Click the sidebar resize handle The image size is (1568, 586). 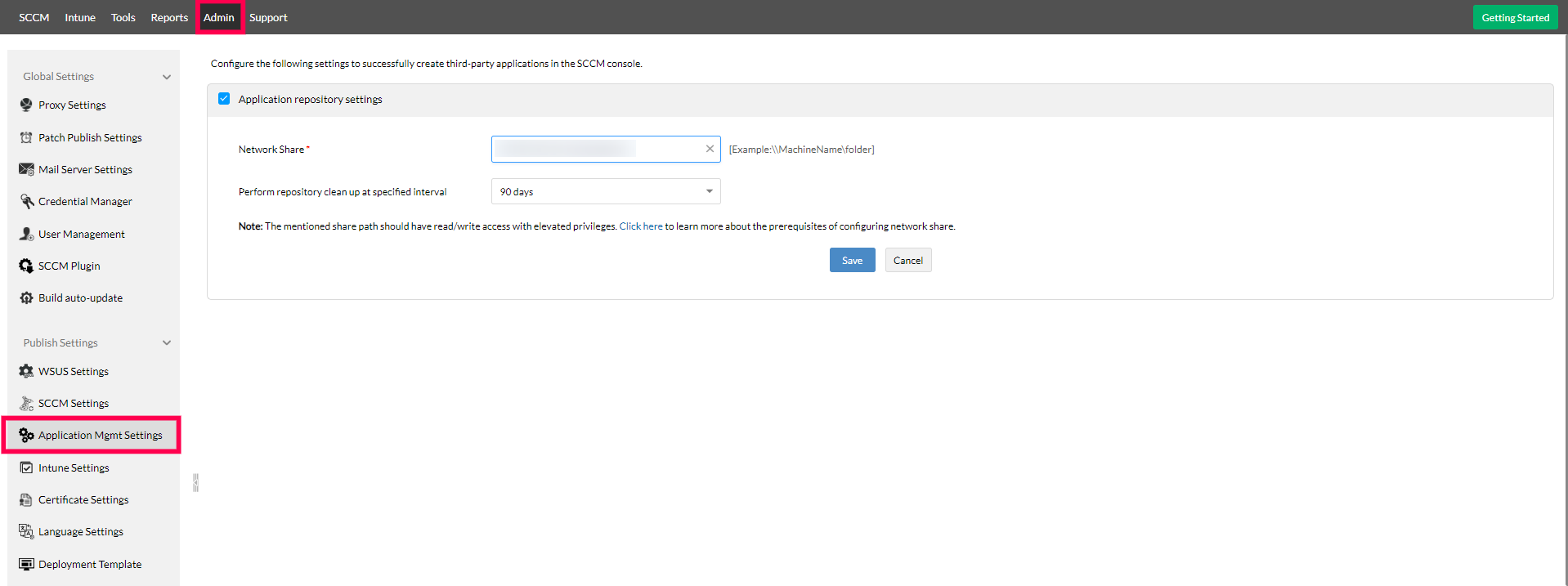click(196, 482)
